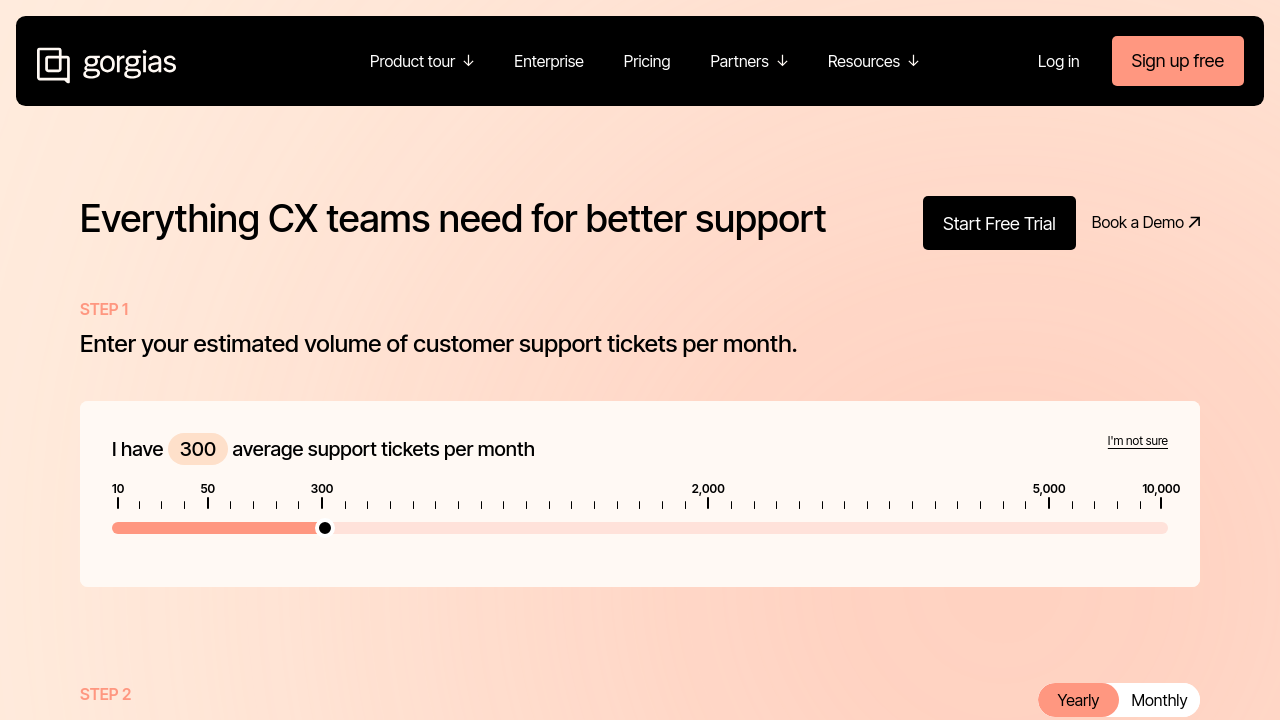Click the 300 ticket count field
Image resolution: width=1280 pixels, height=720 pixels.
tap(198, 449)
